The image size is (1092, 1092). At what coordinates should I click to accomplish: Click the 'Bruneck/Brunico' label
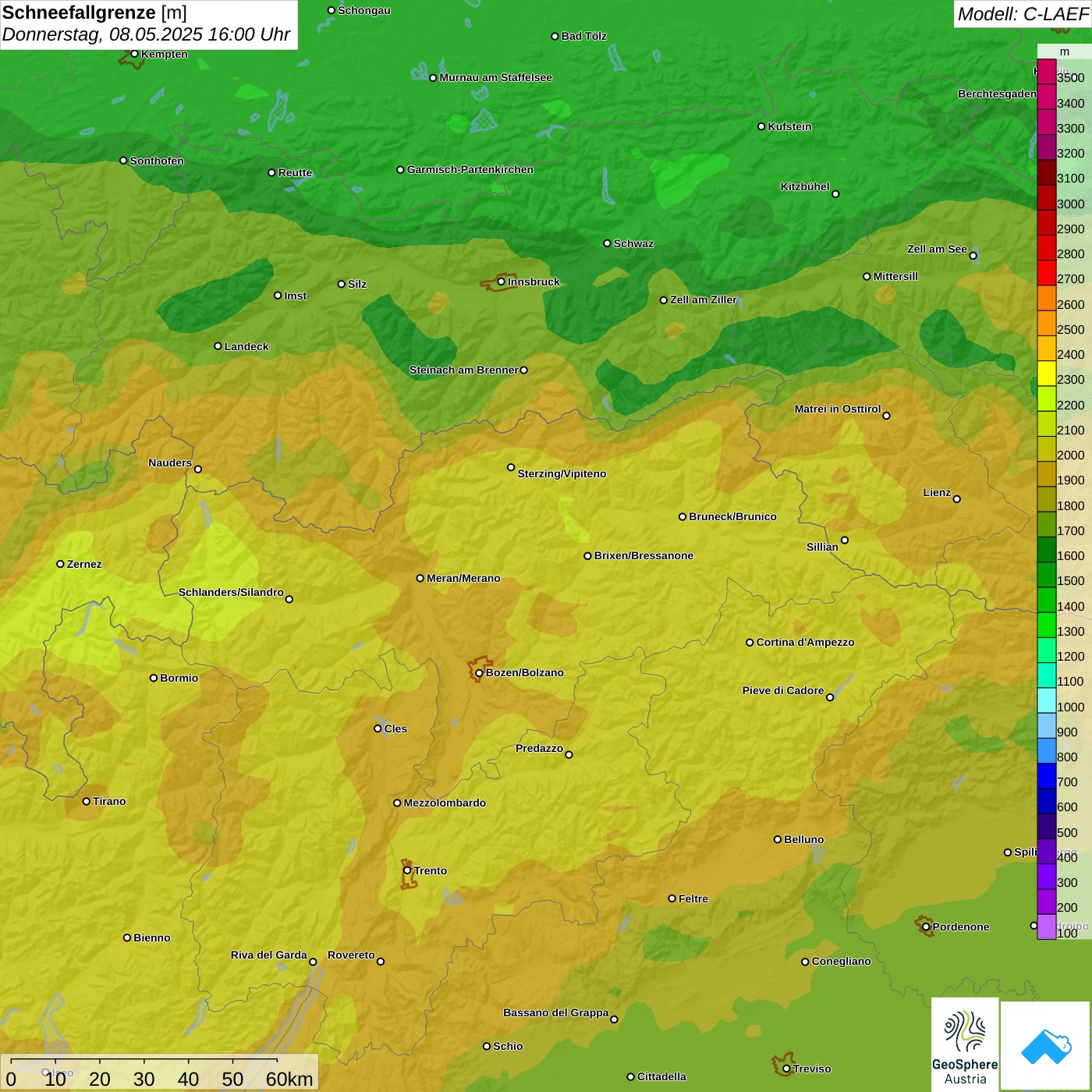click(732, 516)
